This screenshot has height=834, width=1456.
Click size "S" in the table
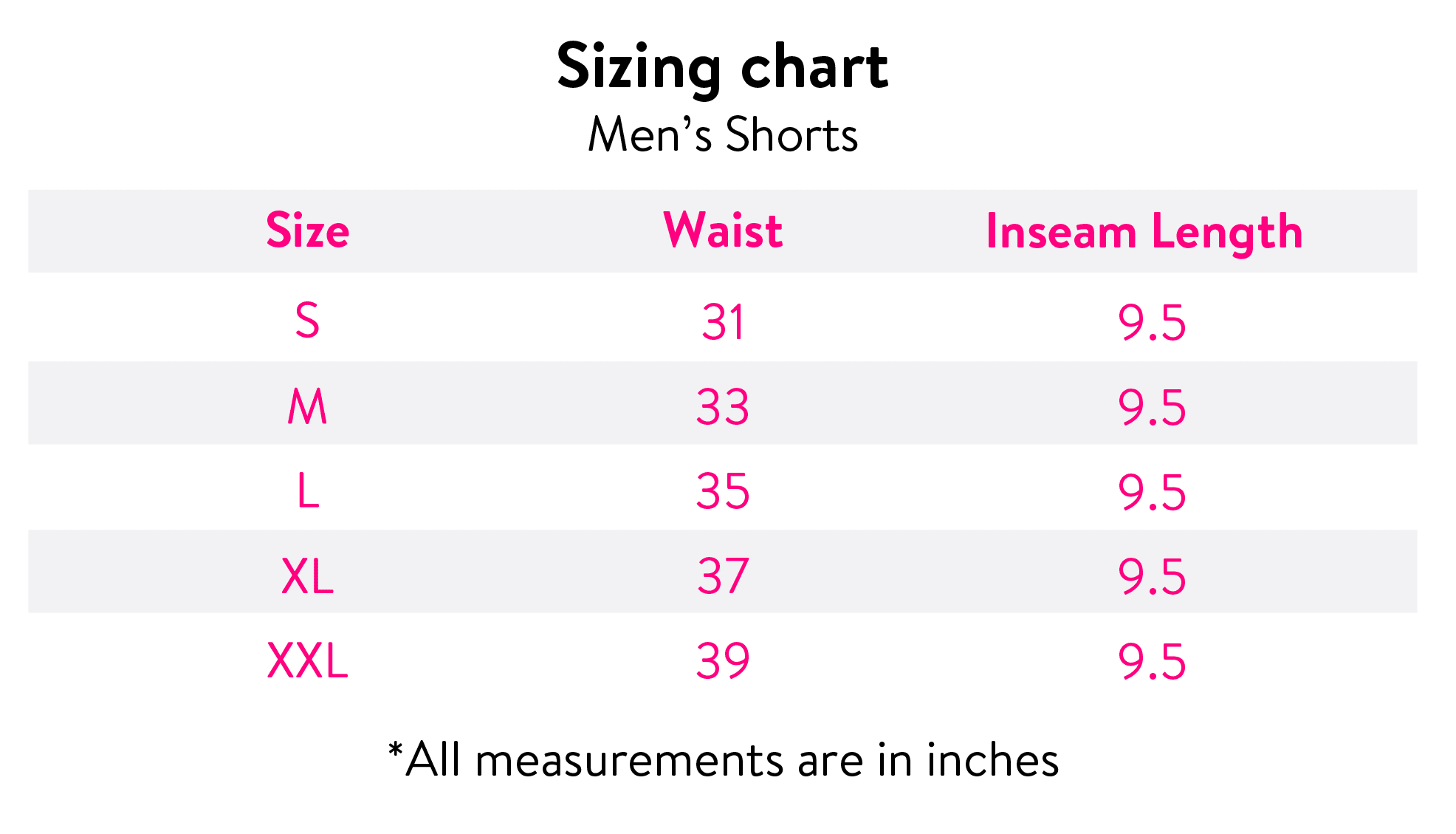[307, 321]
